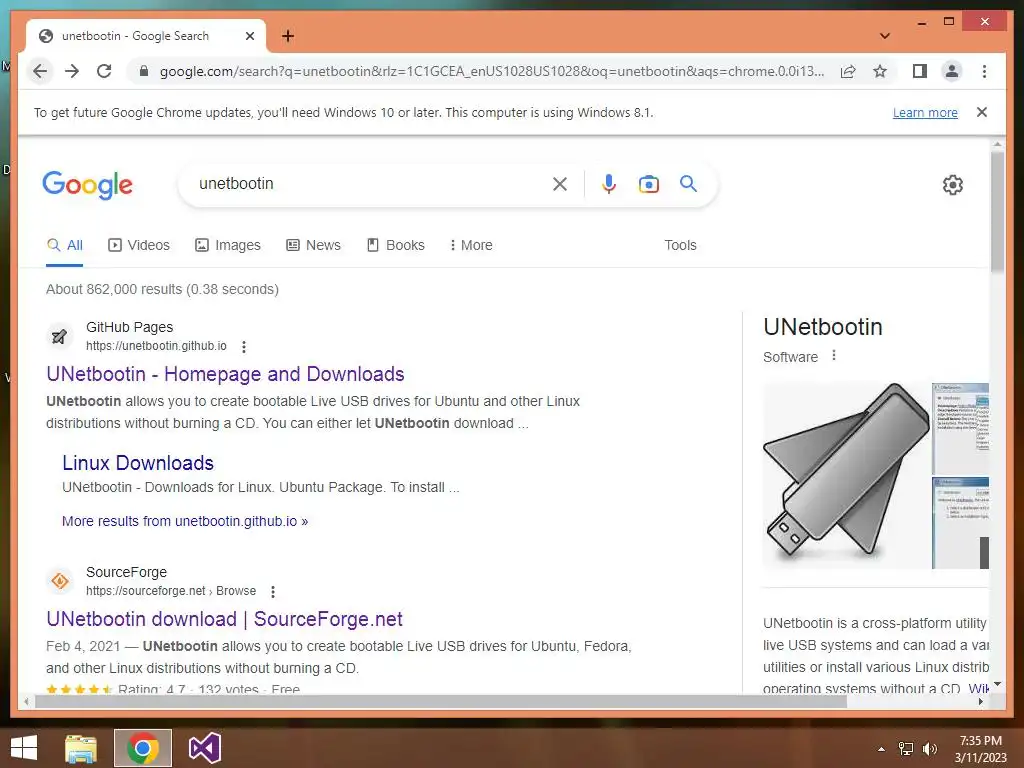Open the Chrome profile avatar
This screenshot has height=768, width=1024.
click(x=952, y=71)
